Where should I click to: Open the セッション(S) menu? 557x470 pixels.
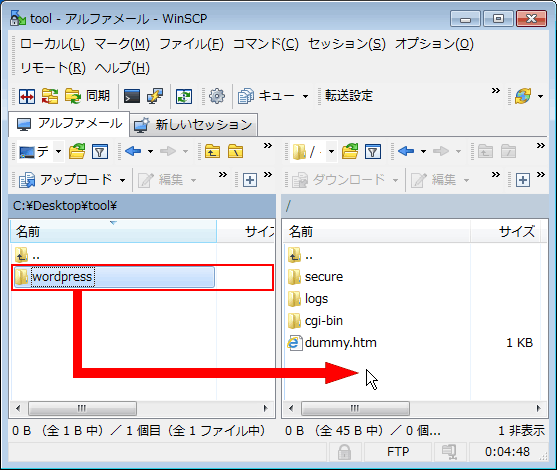347,44
